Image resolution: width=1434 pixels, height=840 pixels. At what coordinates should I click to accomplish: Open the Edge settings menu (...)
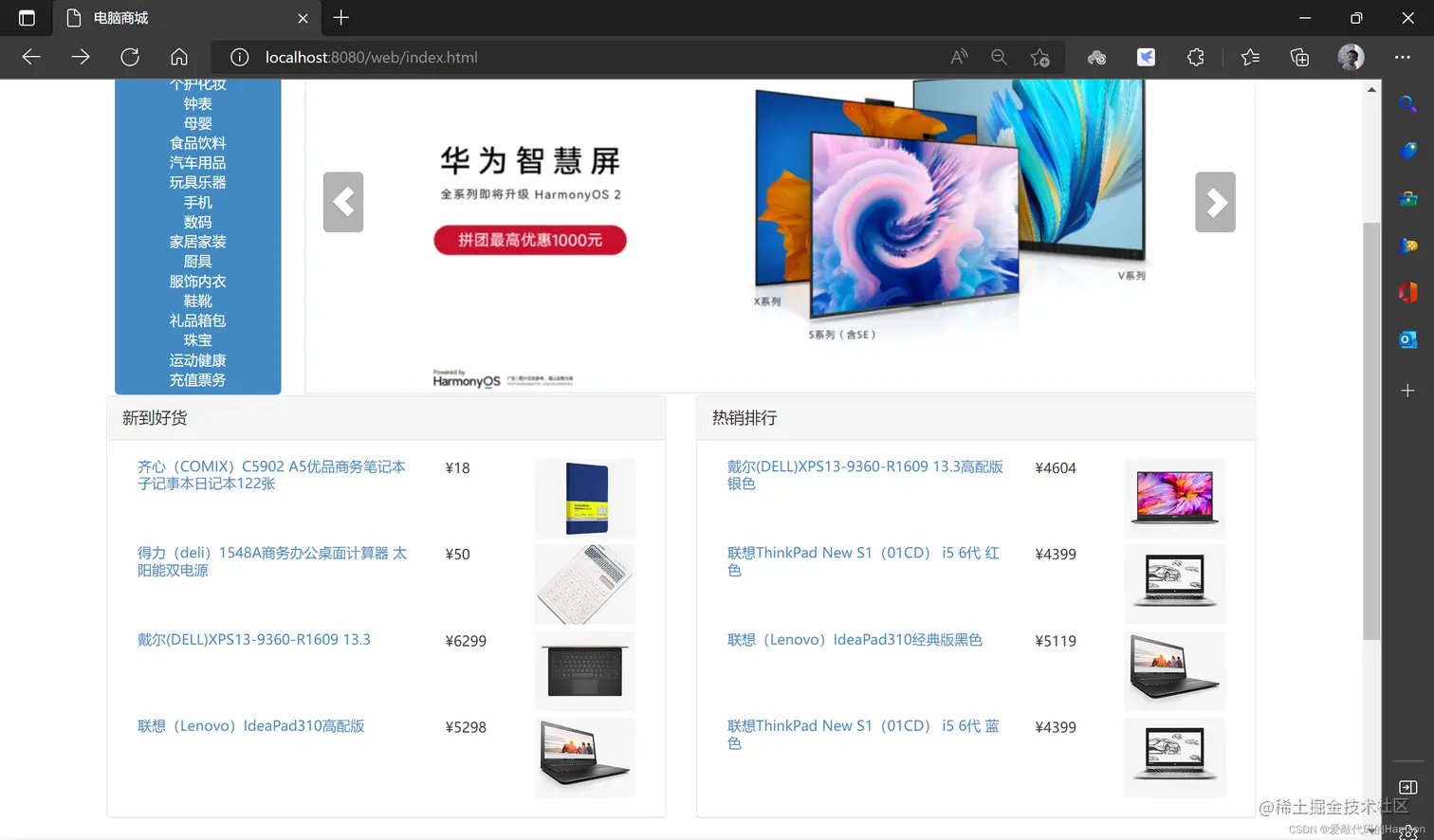1402,57
